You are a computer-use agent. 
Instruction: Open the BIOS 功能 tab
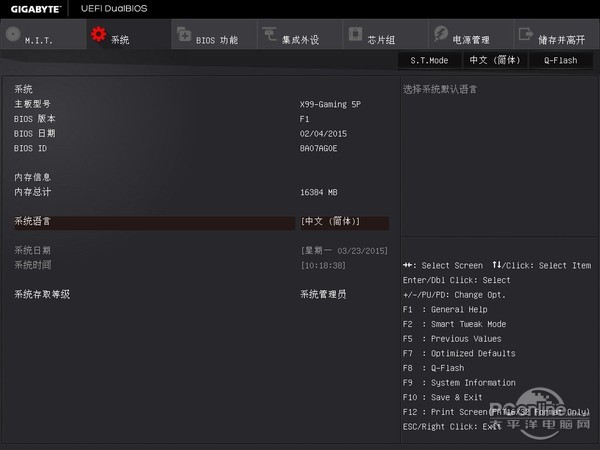[x=214, y=34]
